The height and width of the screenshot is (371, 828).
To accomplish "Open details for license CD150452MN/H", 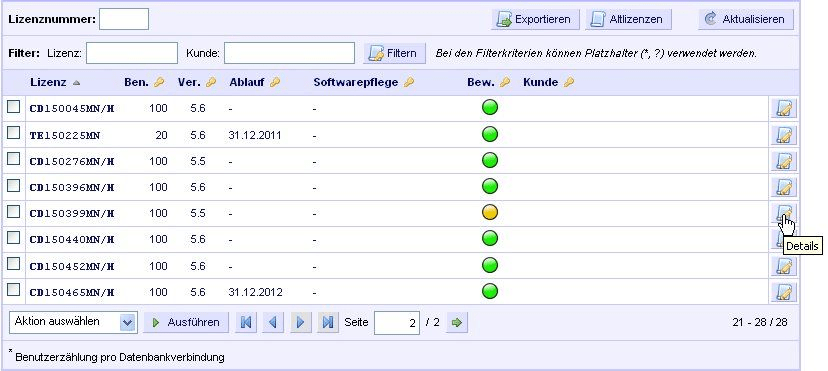I will tap(784, 266).
